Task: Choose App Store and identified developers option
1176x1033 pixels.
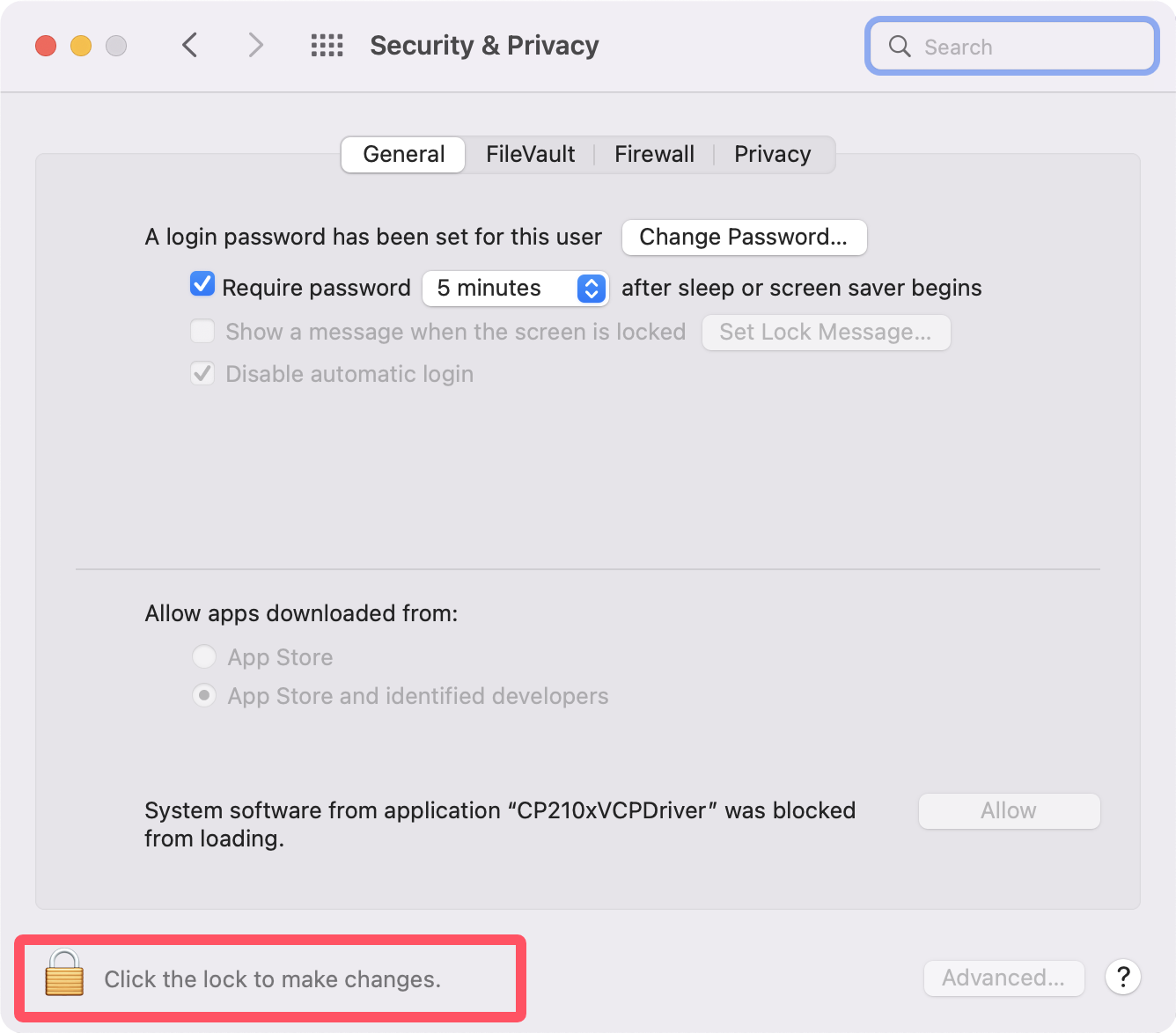Action: tap(204, 696)
